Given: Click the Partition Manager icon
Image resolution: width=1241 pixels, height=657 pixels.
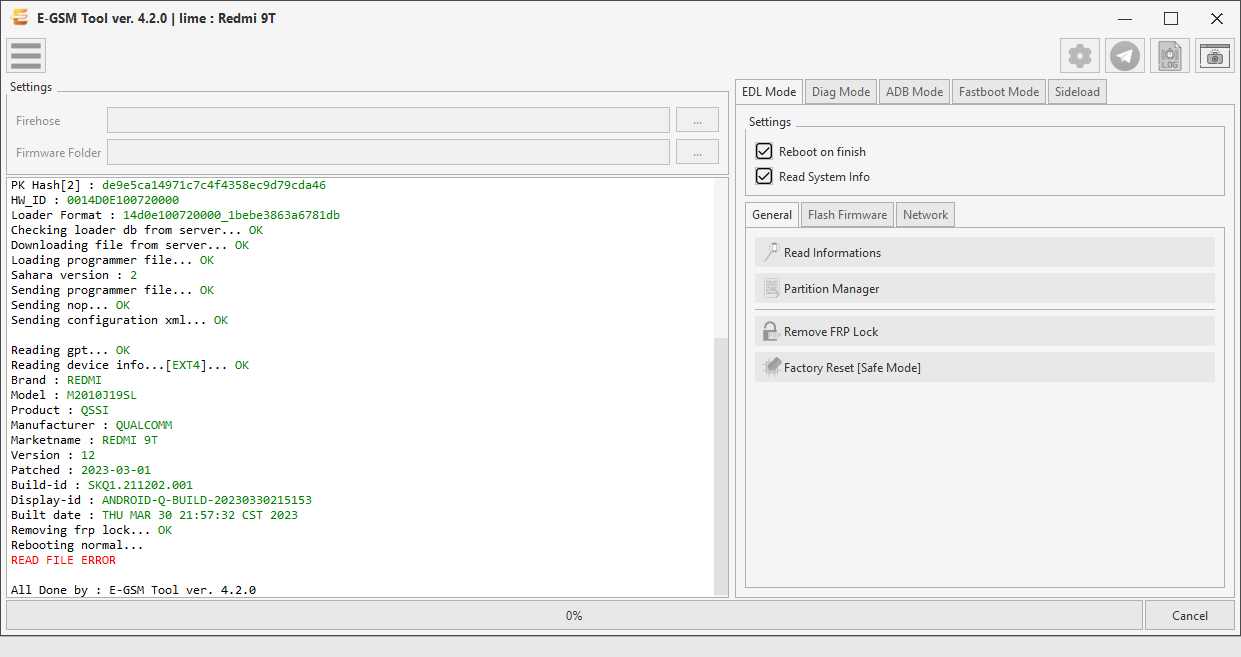Looking at the screenshot, I should pos(771,288).
